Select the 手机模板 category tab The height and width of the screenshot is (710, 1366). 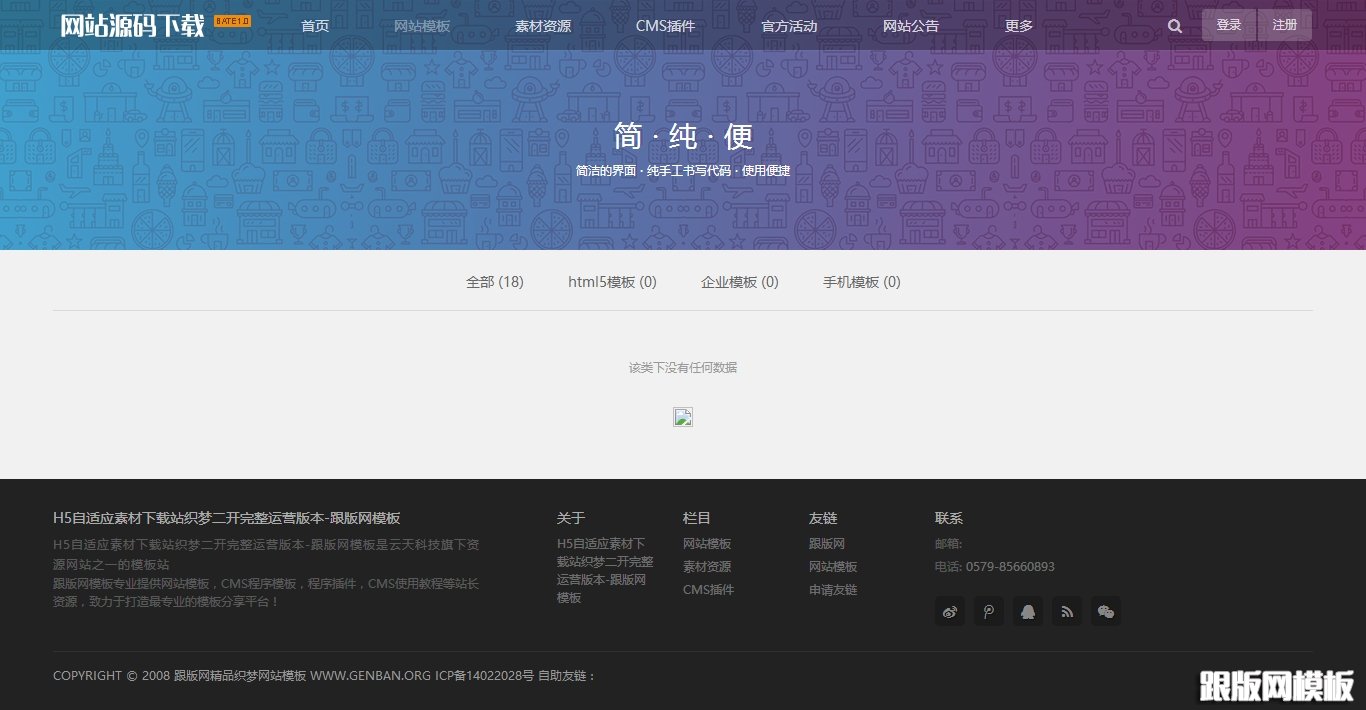click(861, 282)
